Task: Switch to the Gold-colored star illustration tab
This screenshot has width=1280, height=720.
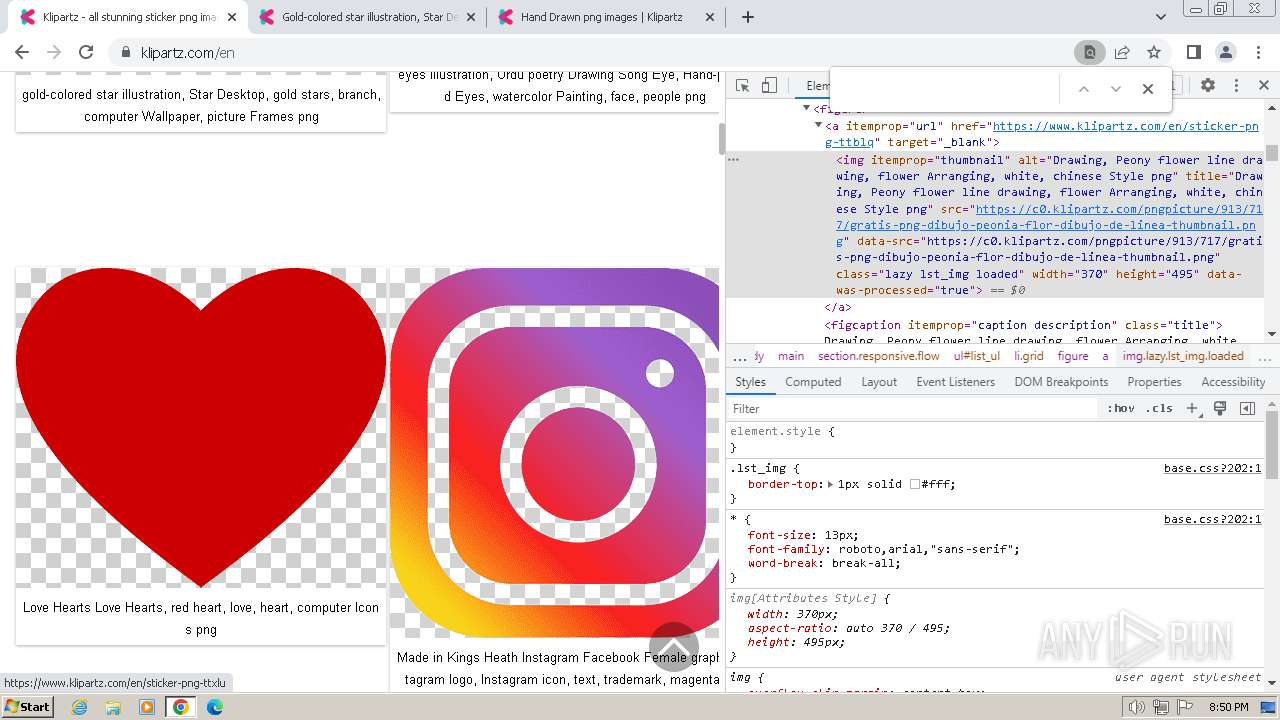Action: [x=369, y=17]
